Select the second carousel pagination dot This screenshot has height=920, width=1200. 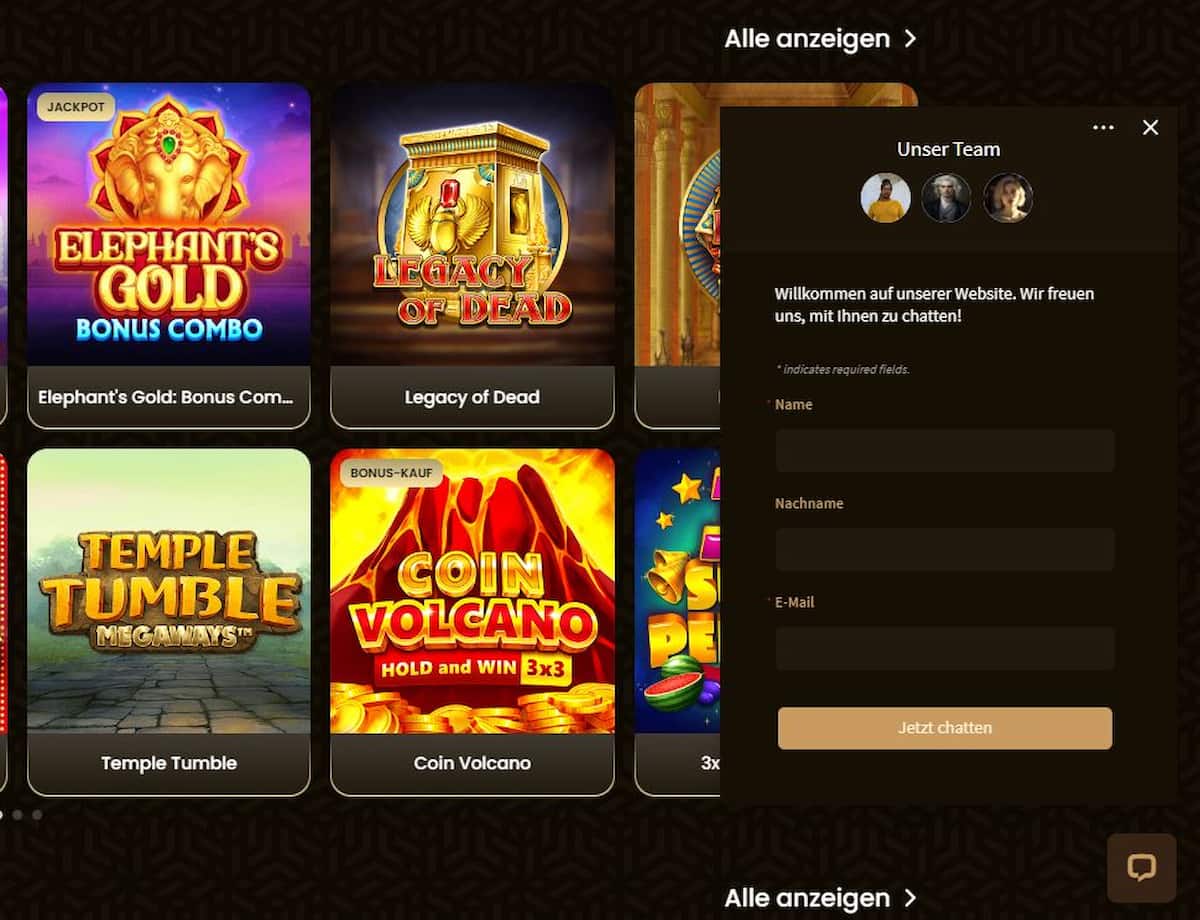[17, 815]
